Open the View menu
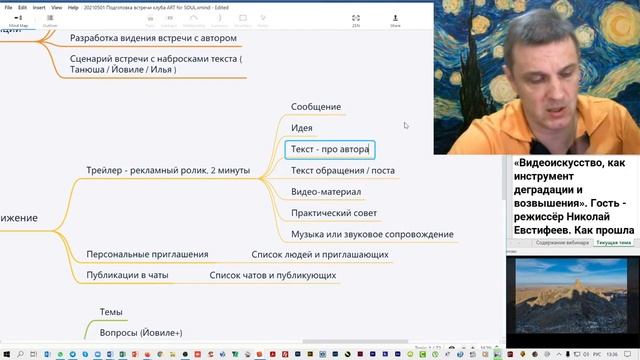This screenshot has width=640, height=360. pos(56,7)
